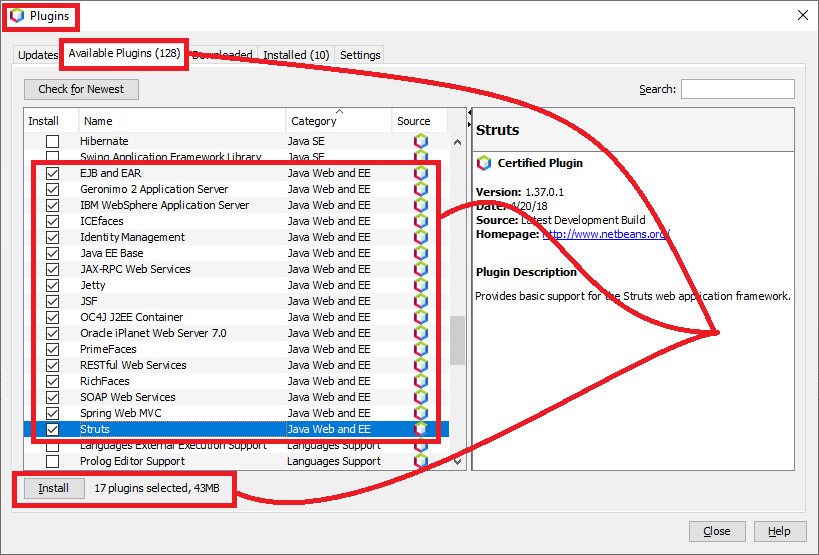The height and width of the screenshot is (555, 819).
Task: Click the NetBeans icon in Plugins title bar
Action: pyautogui.click(x=17, y=16)
